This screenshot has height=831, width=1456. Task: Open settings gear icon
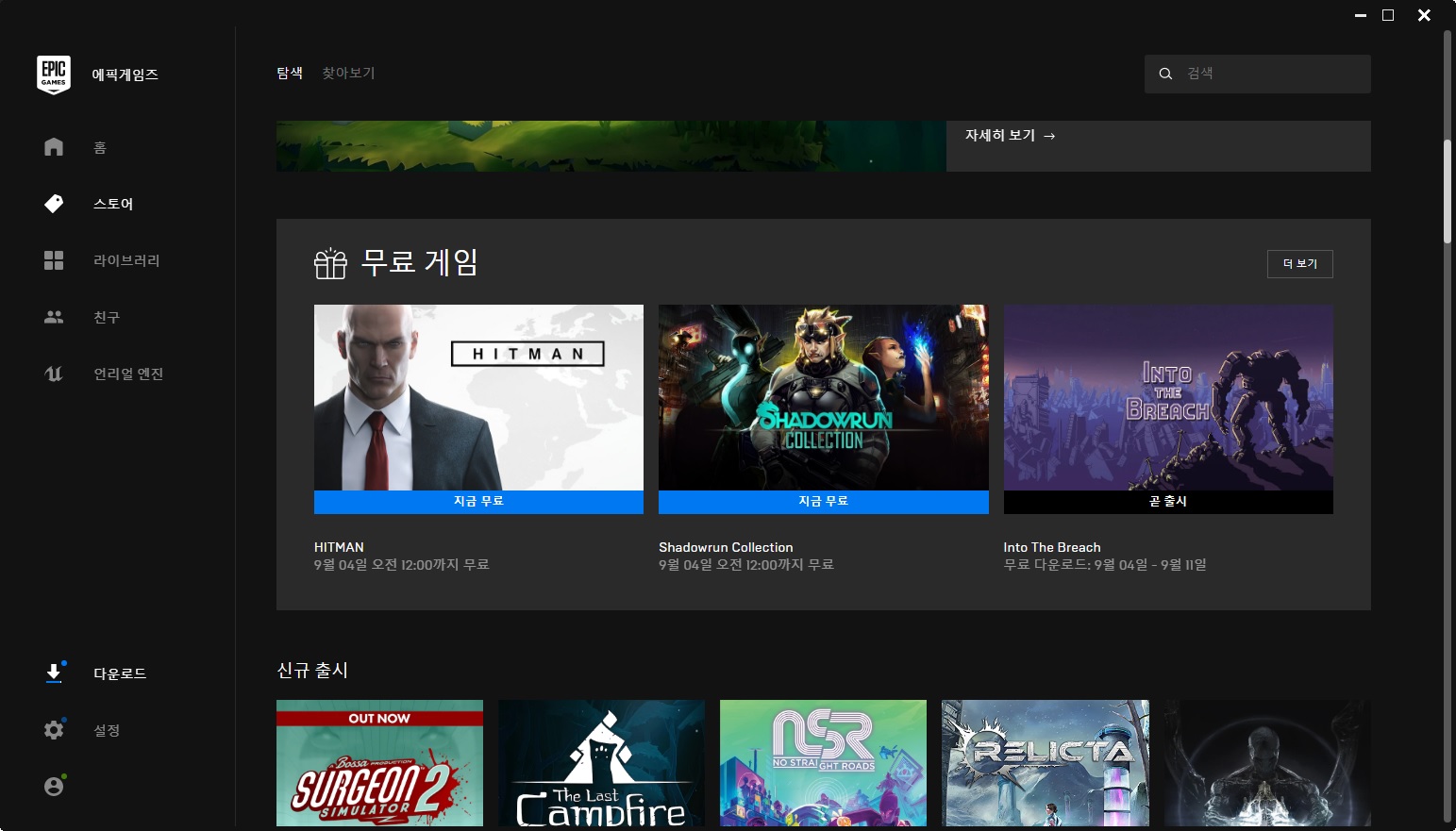[54, 730]
